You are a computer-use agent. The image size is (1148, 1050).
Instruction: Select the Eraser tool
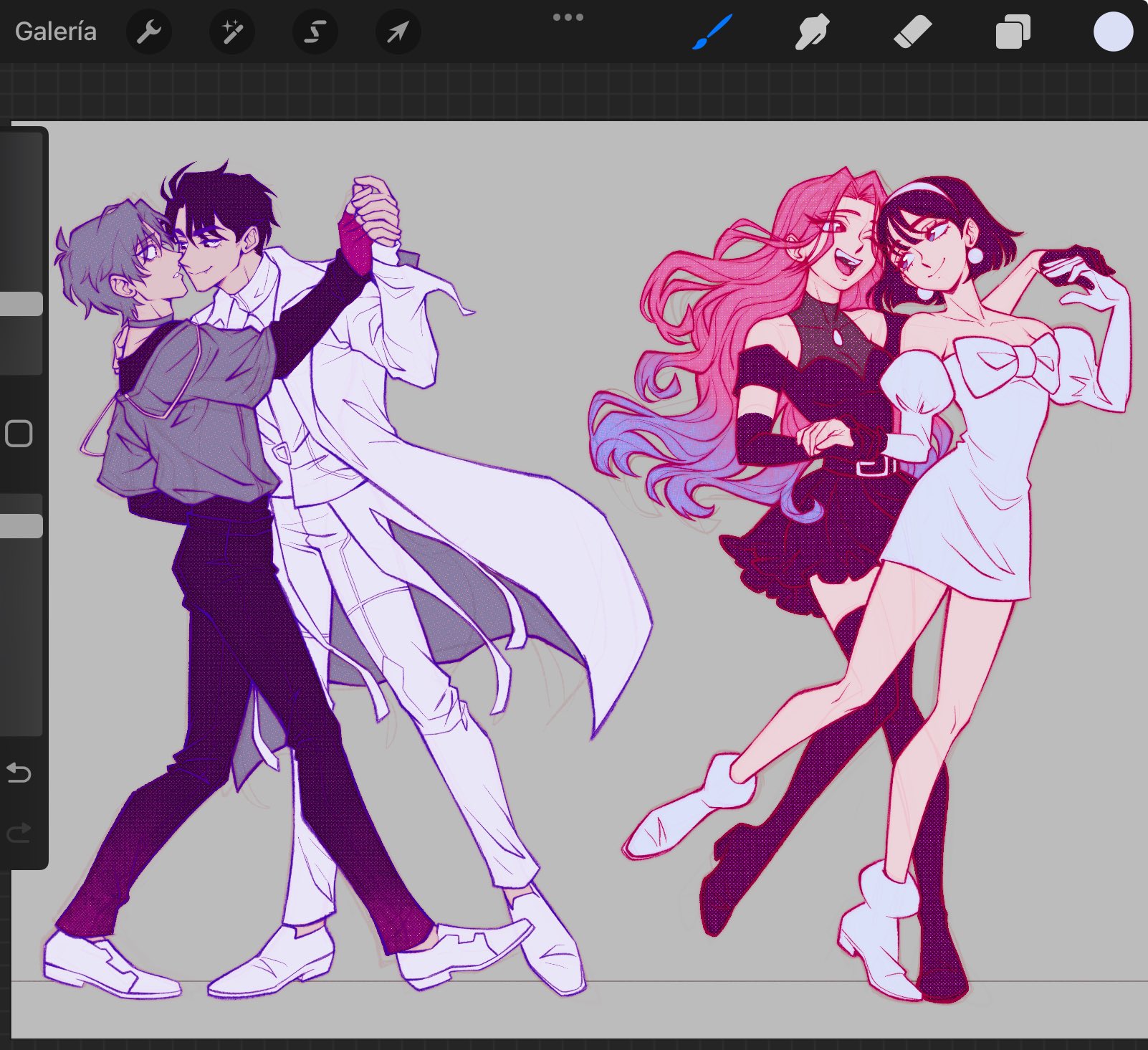point(912,32)
